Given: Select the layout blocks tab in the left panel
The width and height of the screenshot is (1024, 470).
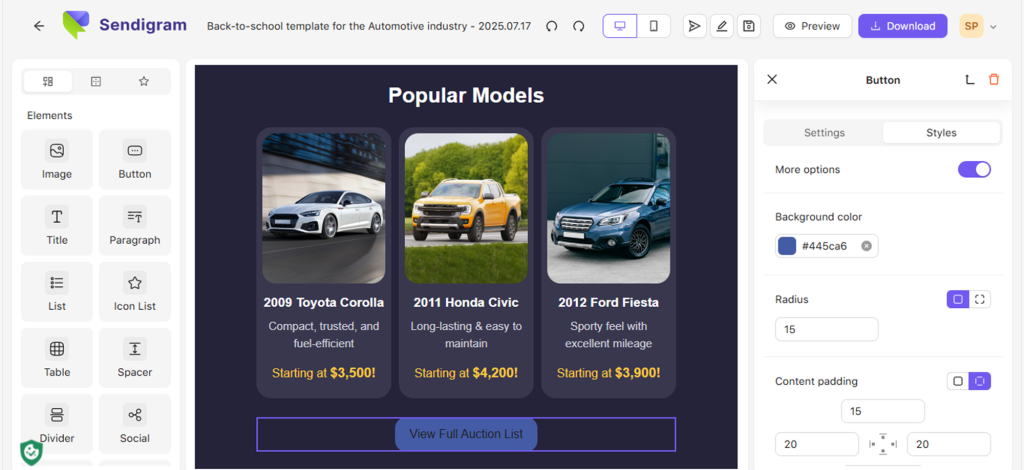Looking at the screenshot, I should (x=96, y=82).
